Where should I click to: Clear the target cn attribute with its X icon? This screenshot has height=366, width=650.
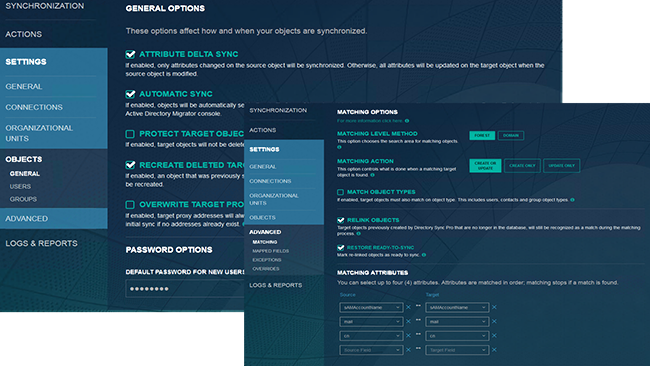pyautogui.click(x=494, y=335)
